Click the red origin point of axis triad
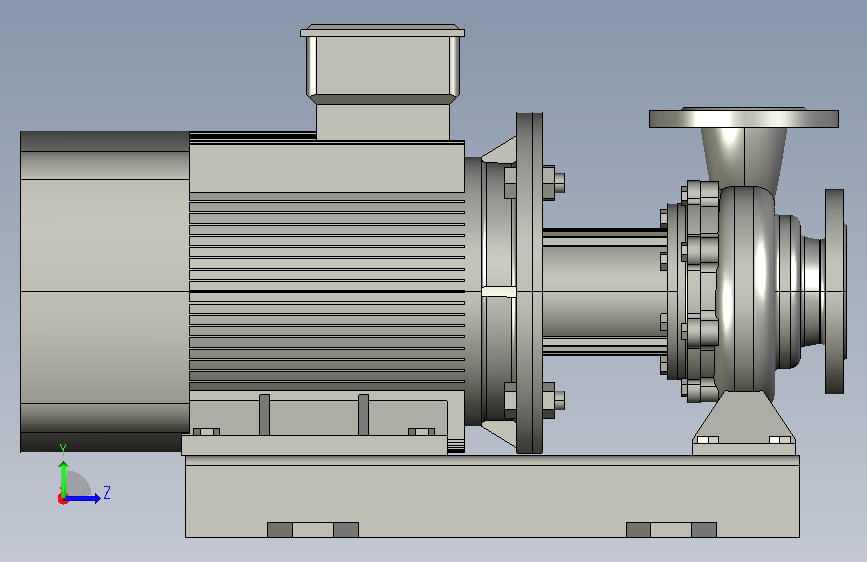This screenshot has height=562, width=867. 62,499
